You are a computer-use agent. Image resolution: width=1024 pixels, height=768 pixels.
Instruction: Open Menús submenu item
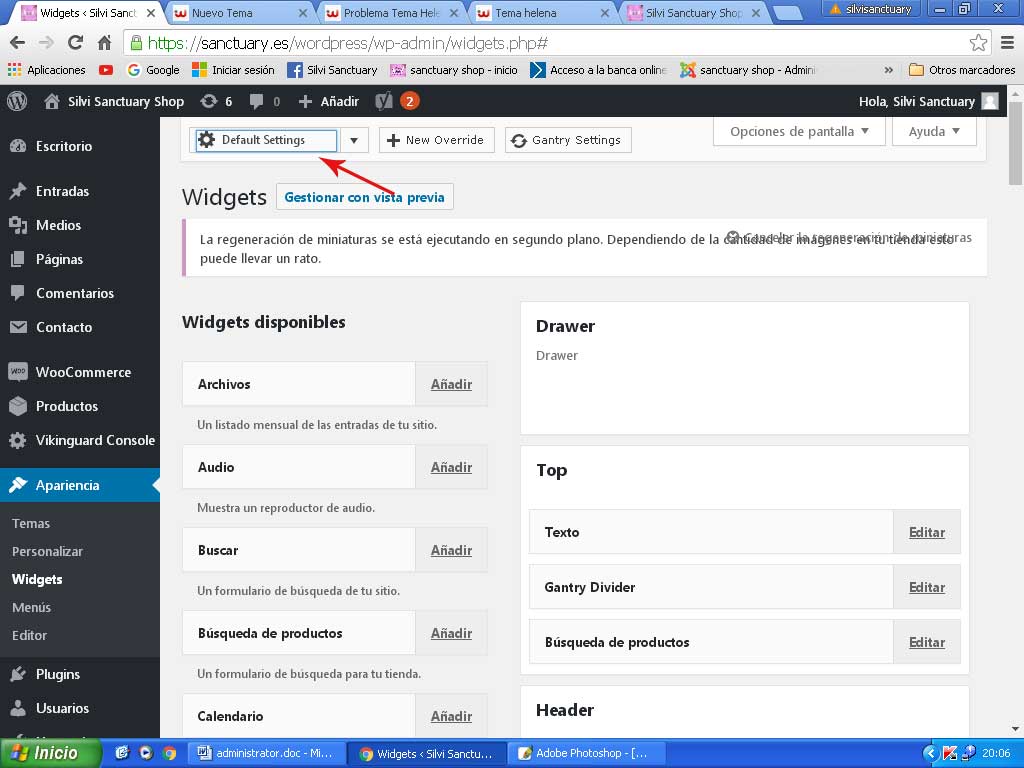[31, 607]
